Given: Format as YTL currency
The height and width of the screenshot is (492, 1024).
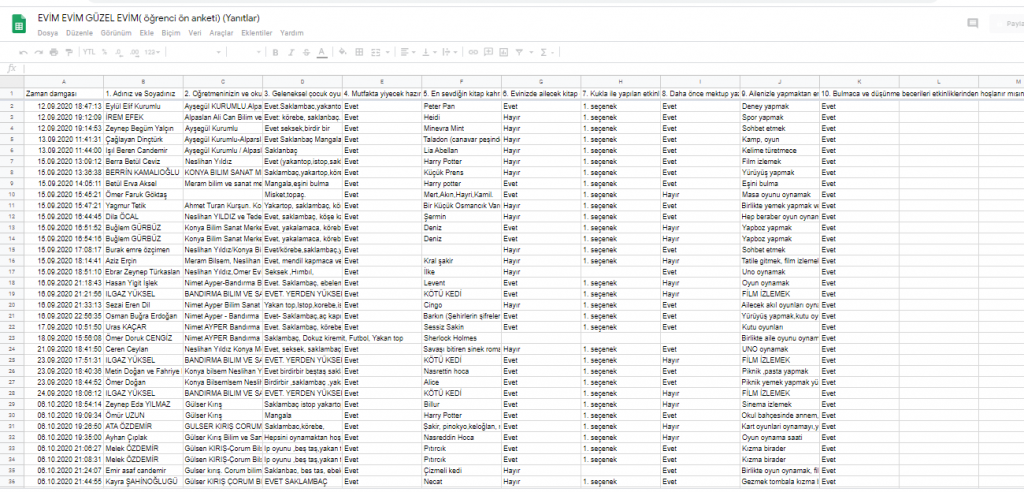Looking at the screenshot, I should pos(89,51).
